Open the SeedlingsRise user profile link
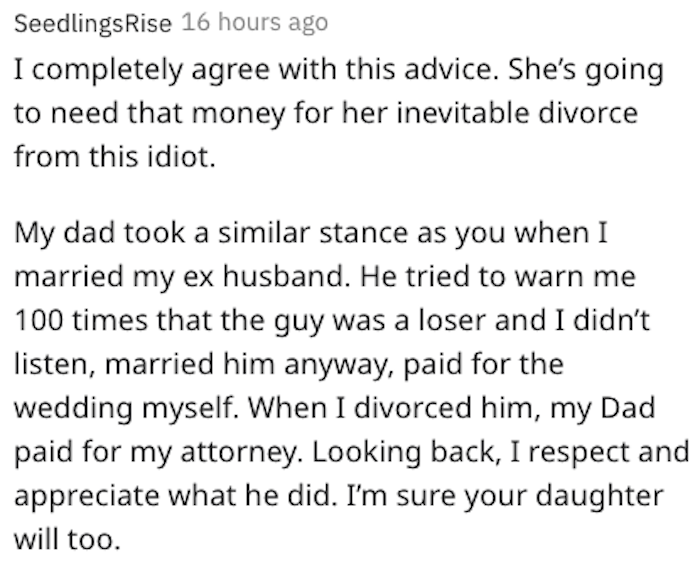This screenshot has width=700, height=568. (93, 23)
